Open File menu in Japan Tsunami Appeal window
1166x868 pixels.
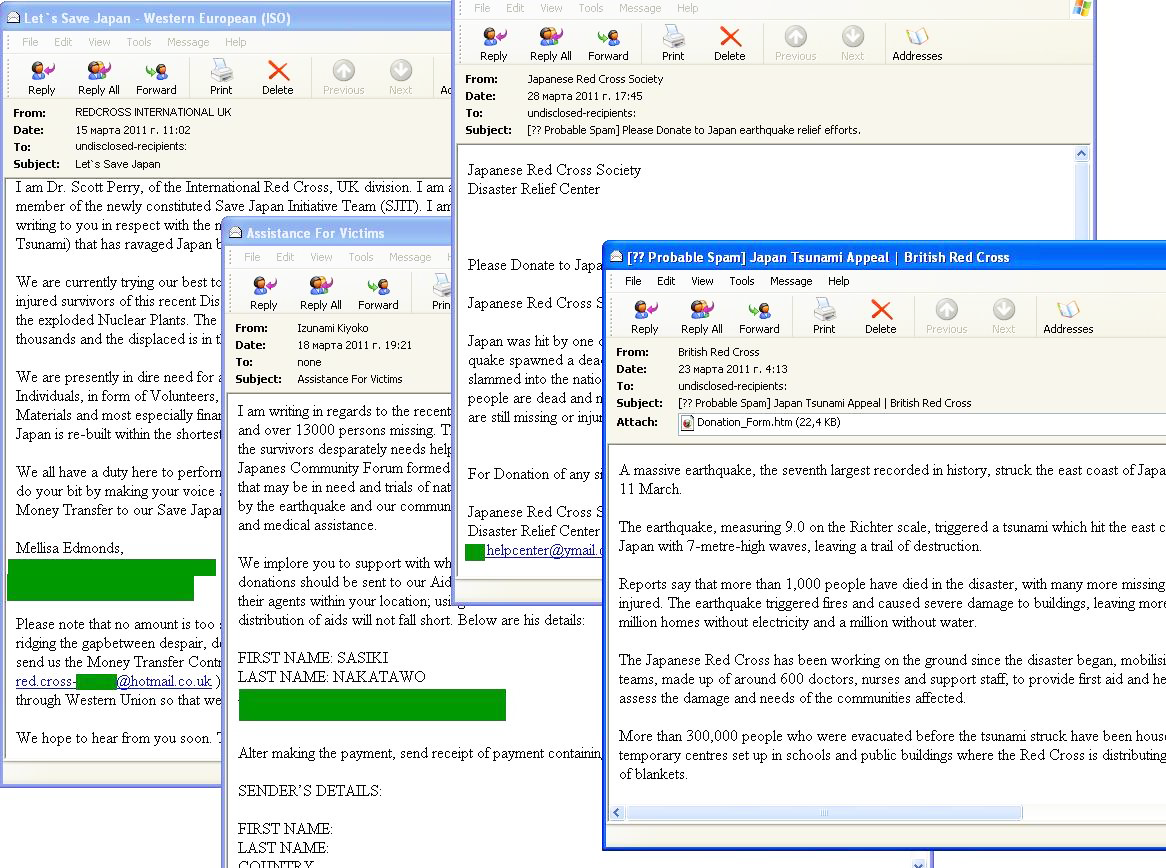(633, 281)
